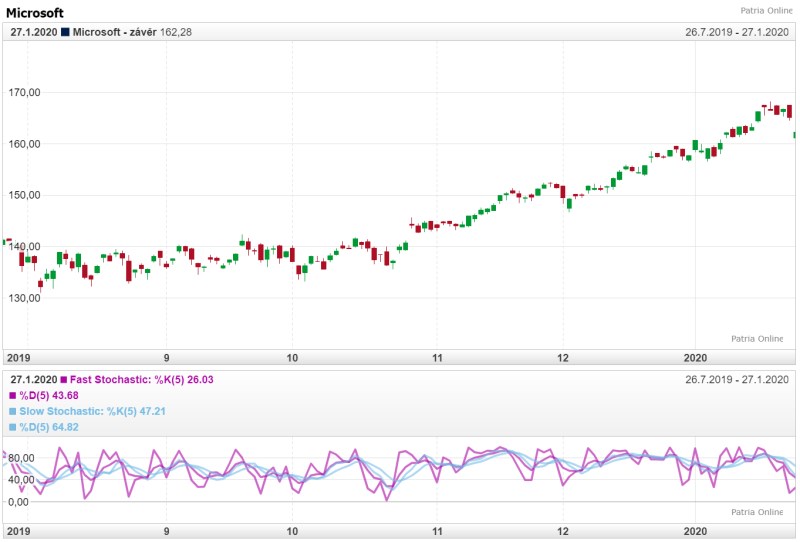The width and height of the screenshot is (800, 542).
Task: Click the light blue swatch beside %D(5) 64.82
Action: point(14,428)
